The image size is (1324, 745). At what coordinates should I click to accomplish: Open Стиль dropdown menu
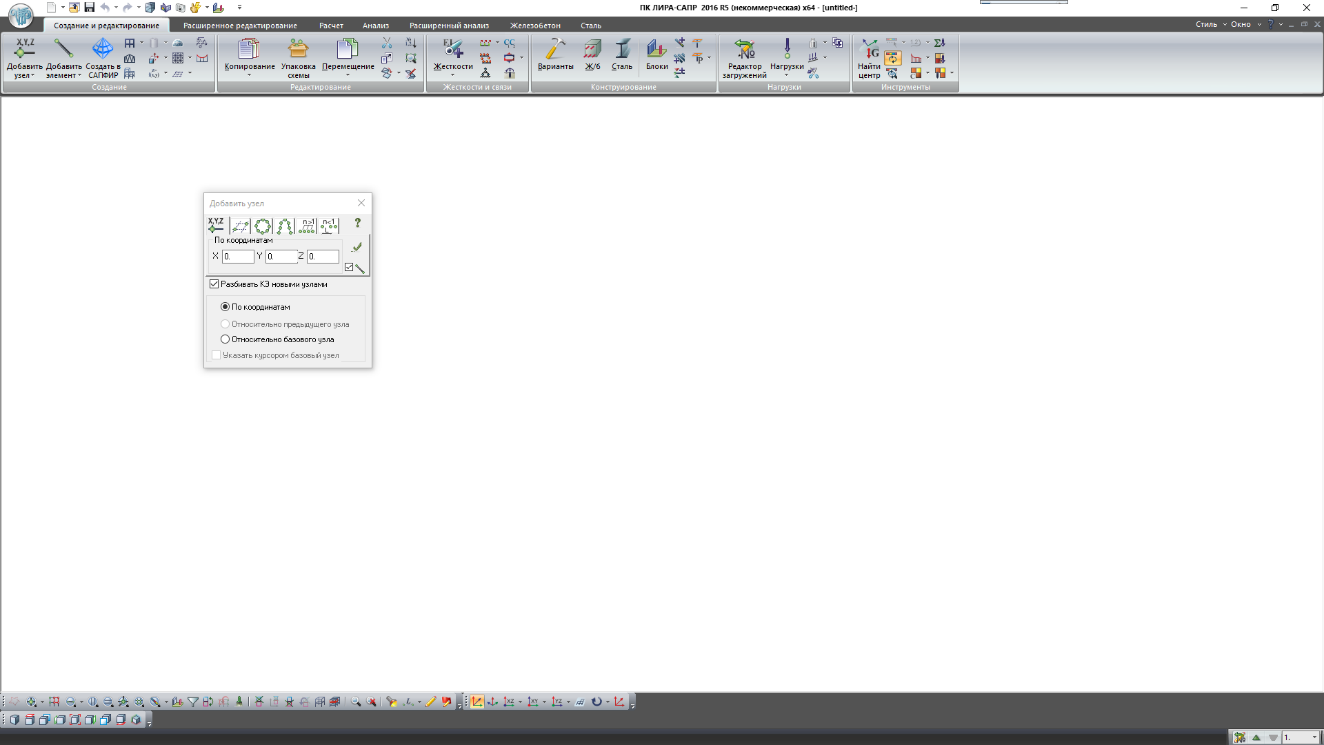(x=1210, y=24)
